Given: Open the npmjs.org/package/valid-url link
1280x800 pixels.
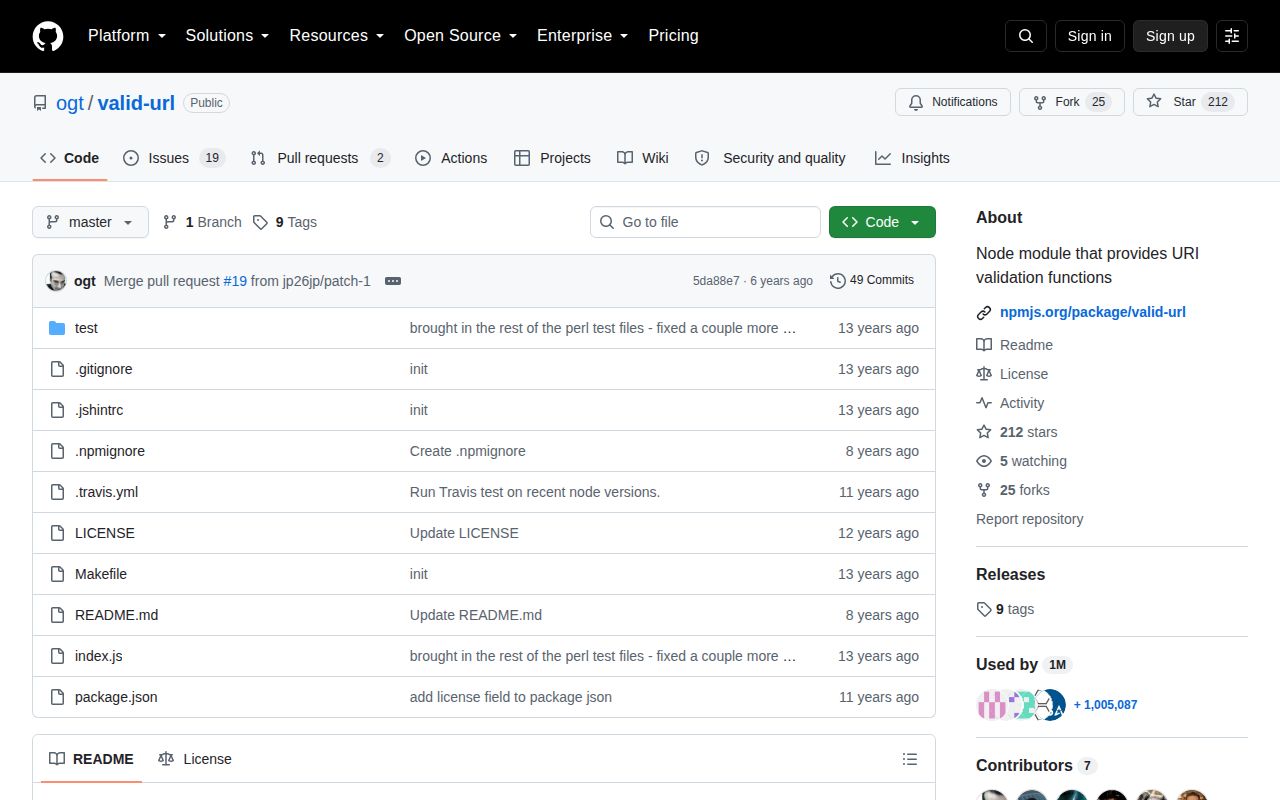Looking at the screenshot, I should 1093,312.
